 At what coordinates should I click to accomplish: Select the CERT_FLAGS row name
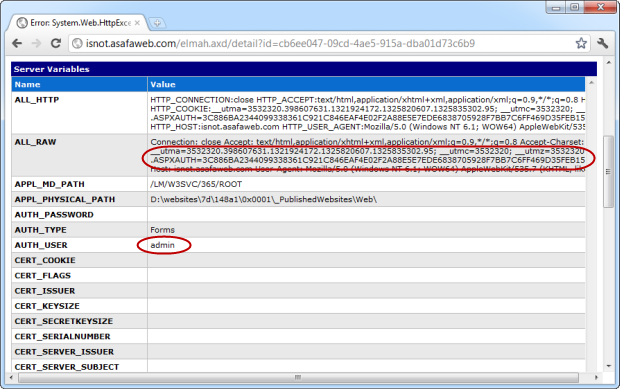(42, 276)
